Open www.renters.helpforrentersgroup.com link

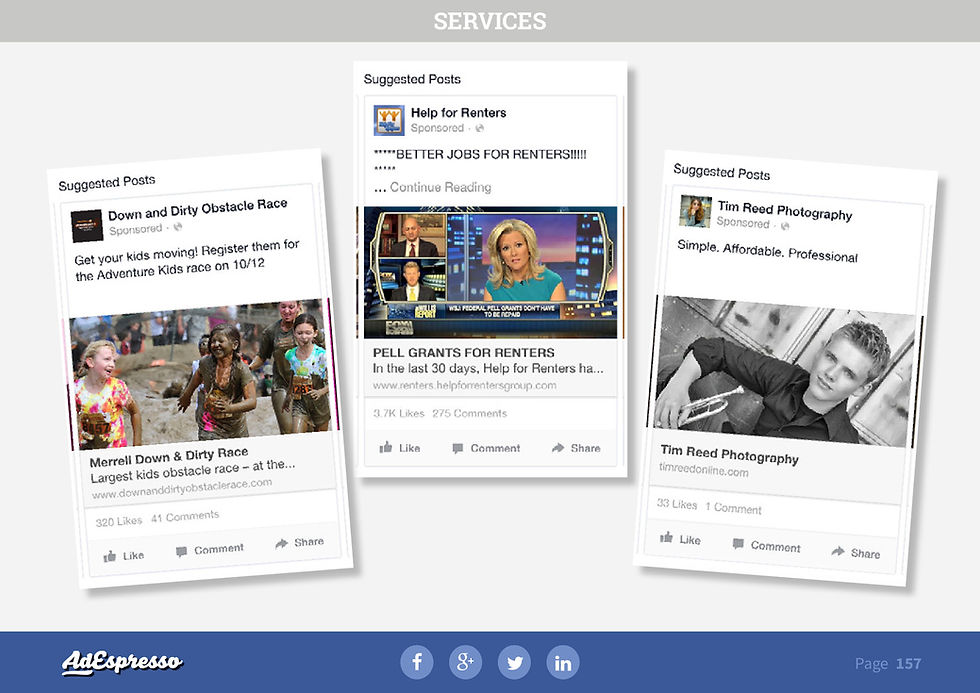(x=464, y=386)
